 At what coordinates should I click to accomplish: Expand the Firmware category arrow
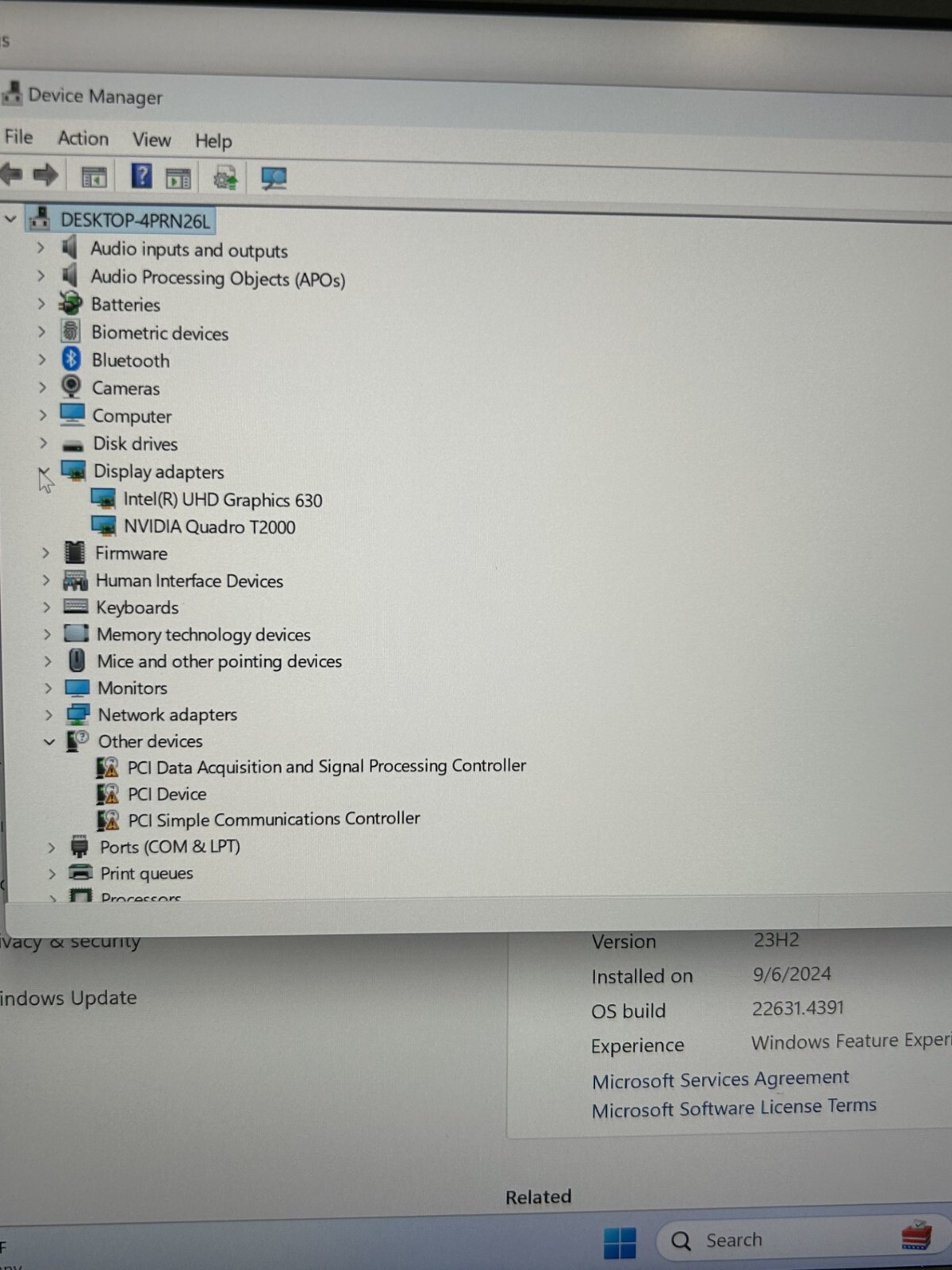pyautogui.click(x=46, y=552)
